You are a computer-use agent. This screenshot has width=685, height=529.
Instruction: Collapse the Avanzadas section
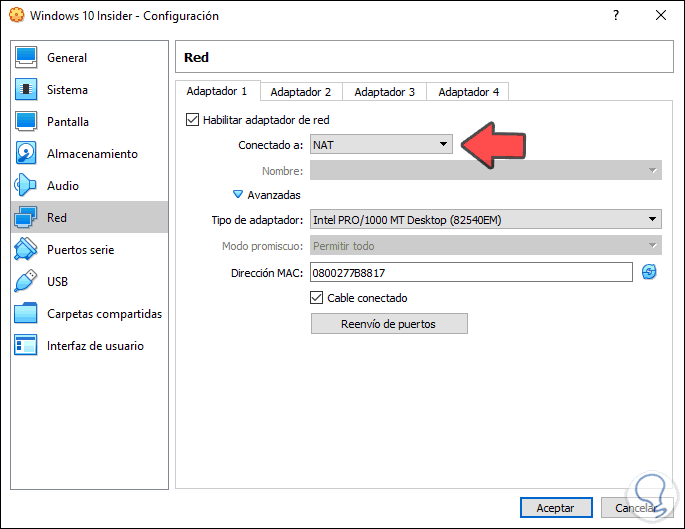(238, 195)
